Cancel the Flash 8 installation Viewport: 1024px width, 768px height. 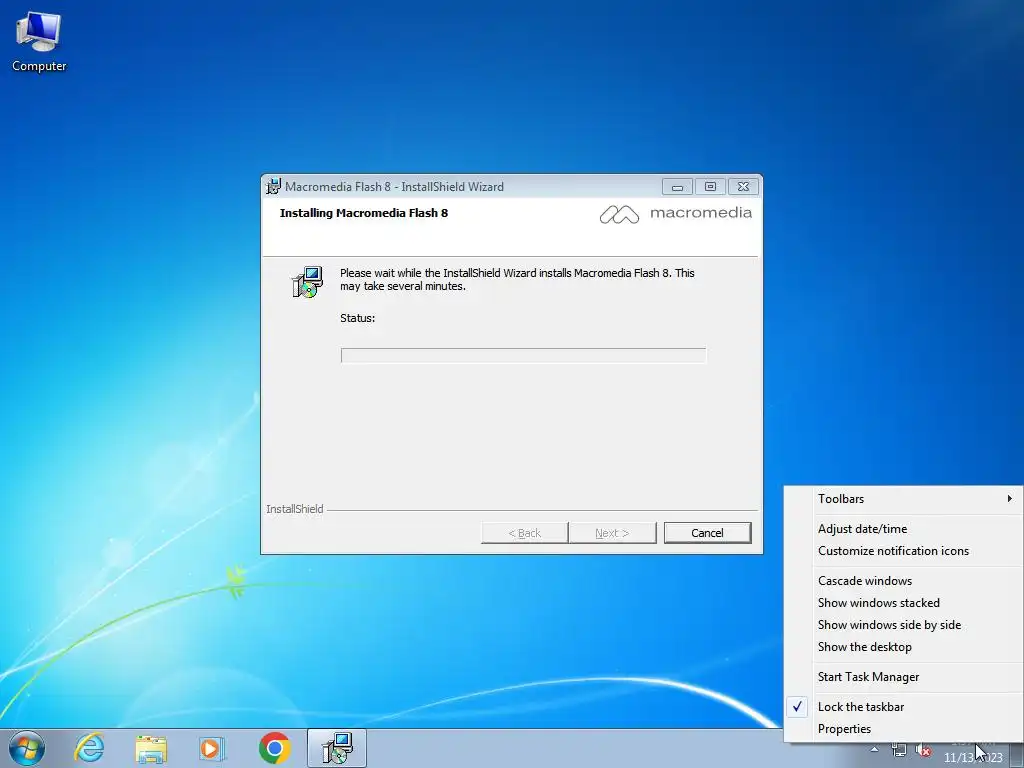click(707, 533)
